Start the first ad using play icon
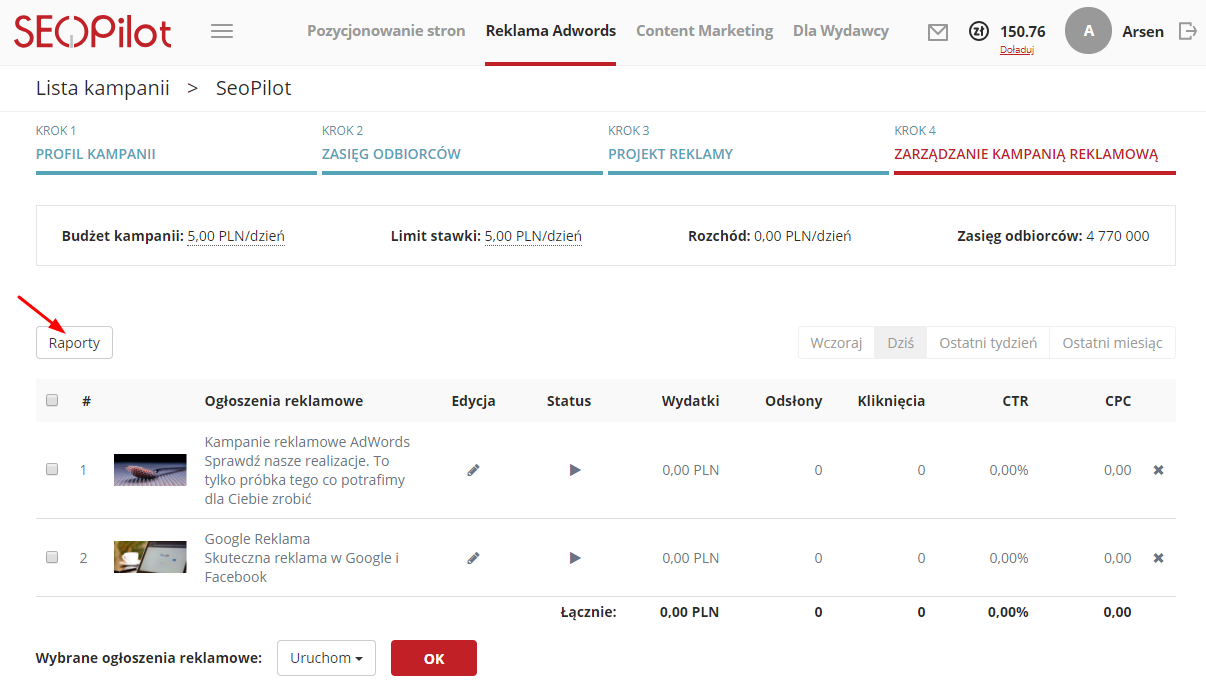The height and width of the screenshot is (693, 1206). (x=574, y=470)
